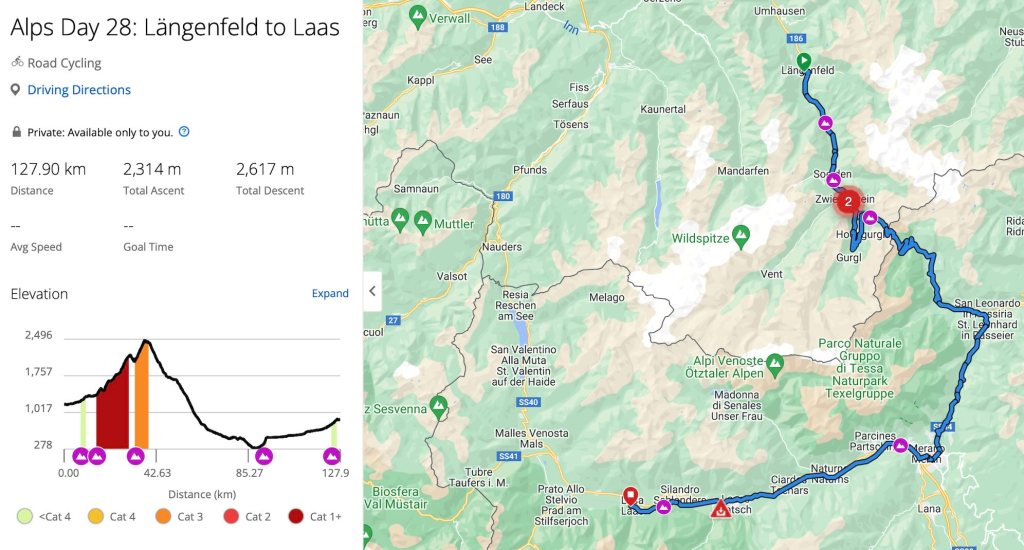Click the Cat 3 orange legend swatch
This screenshot has width=1024, height=550.
pyautogui.click(x=163, y=516)
